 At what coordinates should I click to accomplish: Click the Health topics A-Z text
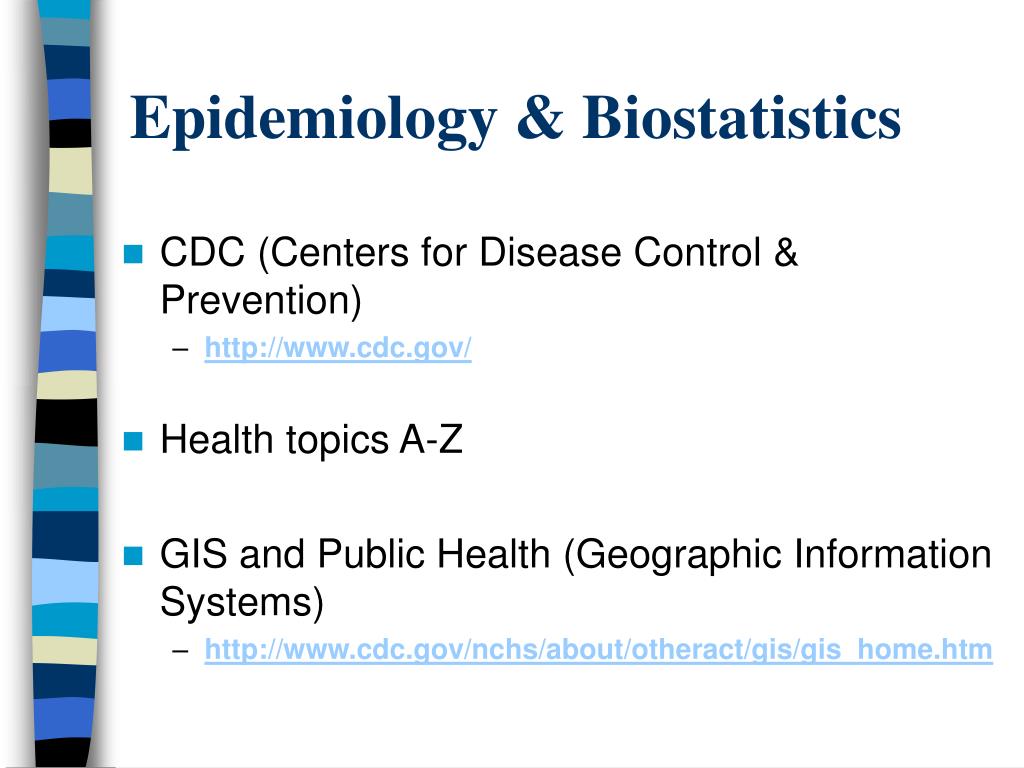coord(312,441)
